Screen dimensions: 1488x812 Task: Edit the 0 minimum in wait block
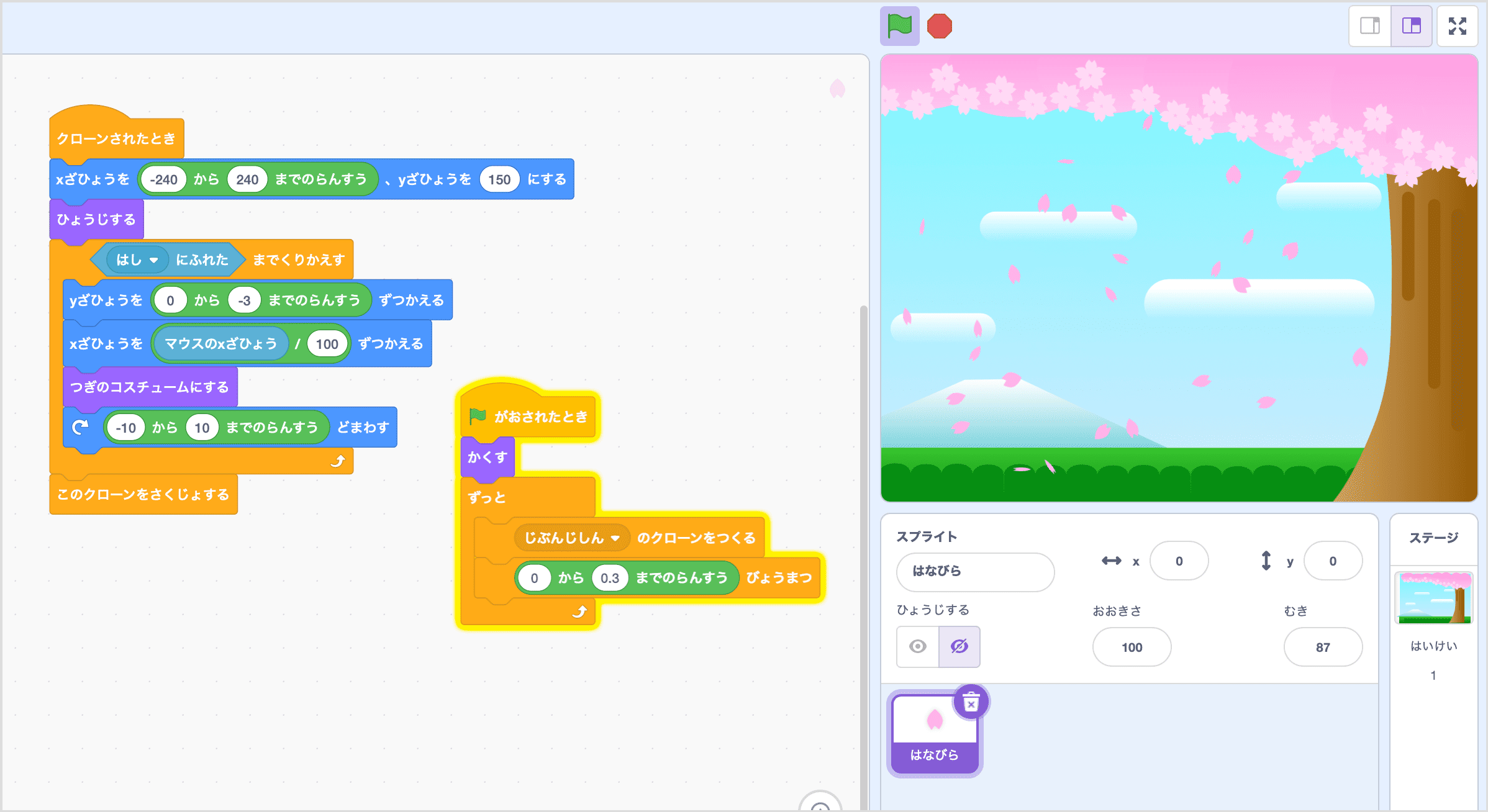pos(534,578)
